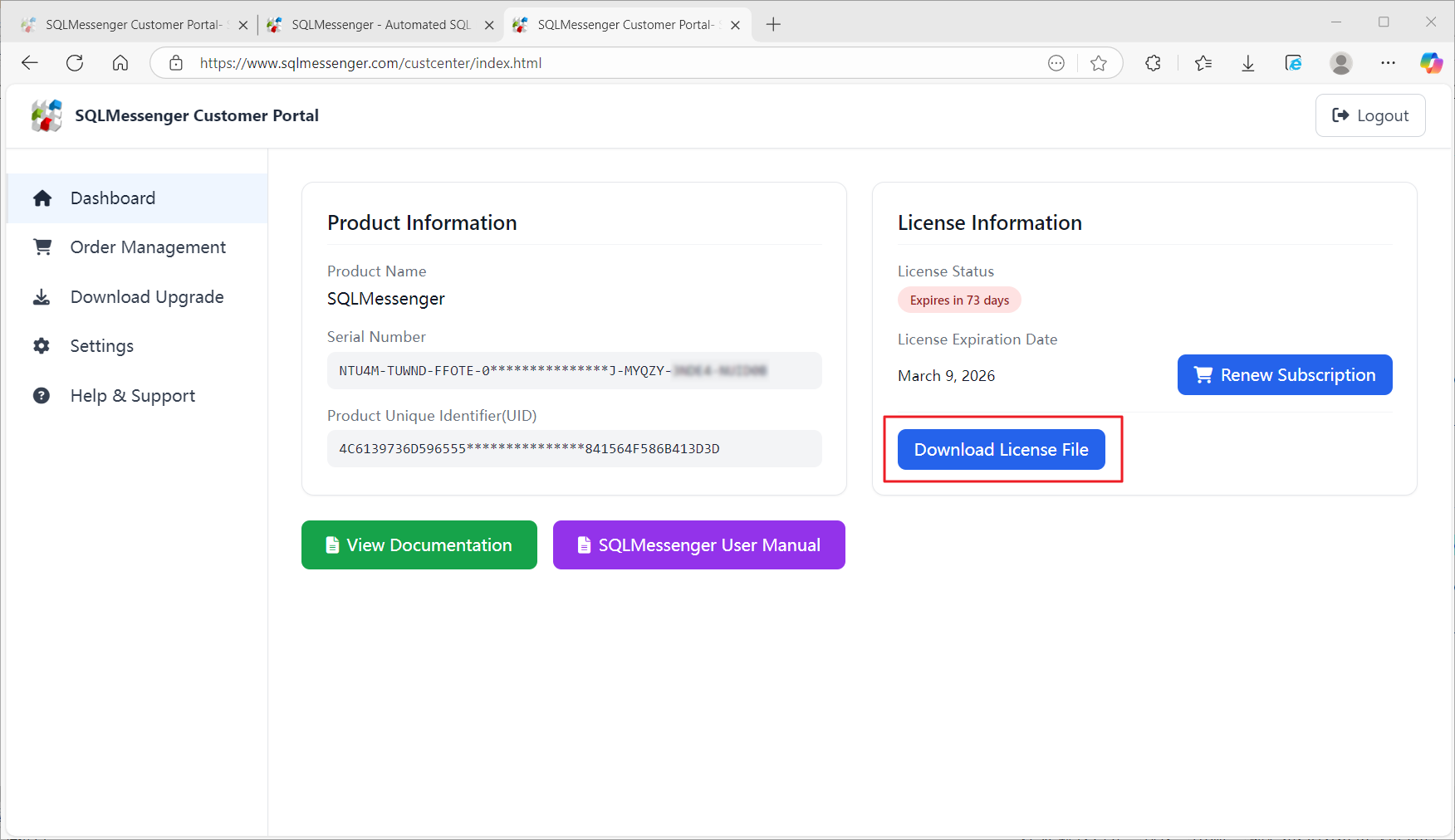
Task: Click the browser refresh icon
Action: [75, 63]
